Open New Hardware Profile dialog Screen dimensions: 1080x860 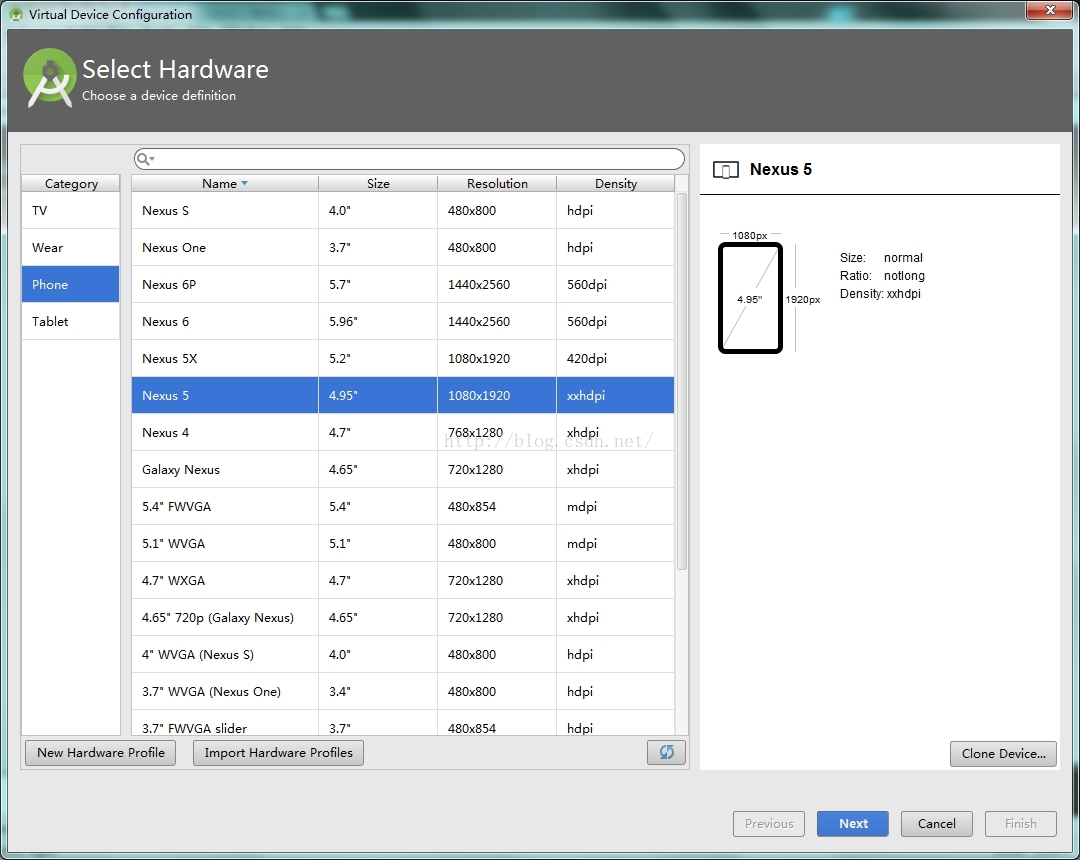(x=100, y=753)
